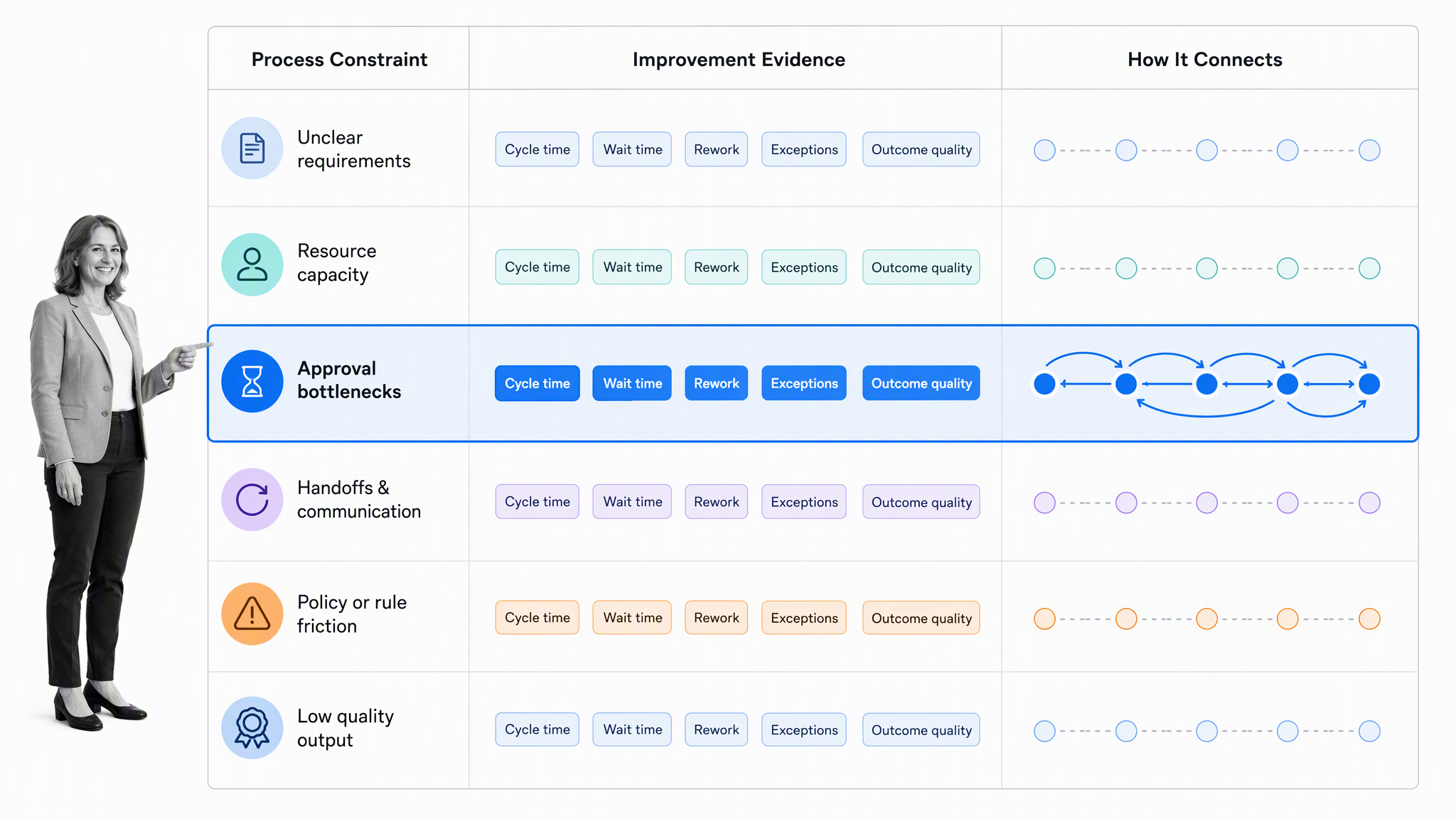Click Rework in Policy or rule friction row
1456x819 pixels.
pos(716,618)
